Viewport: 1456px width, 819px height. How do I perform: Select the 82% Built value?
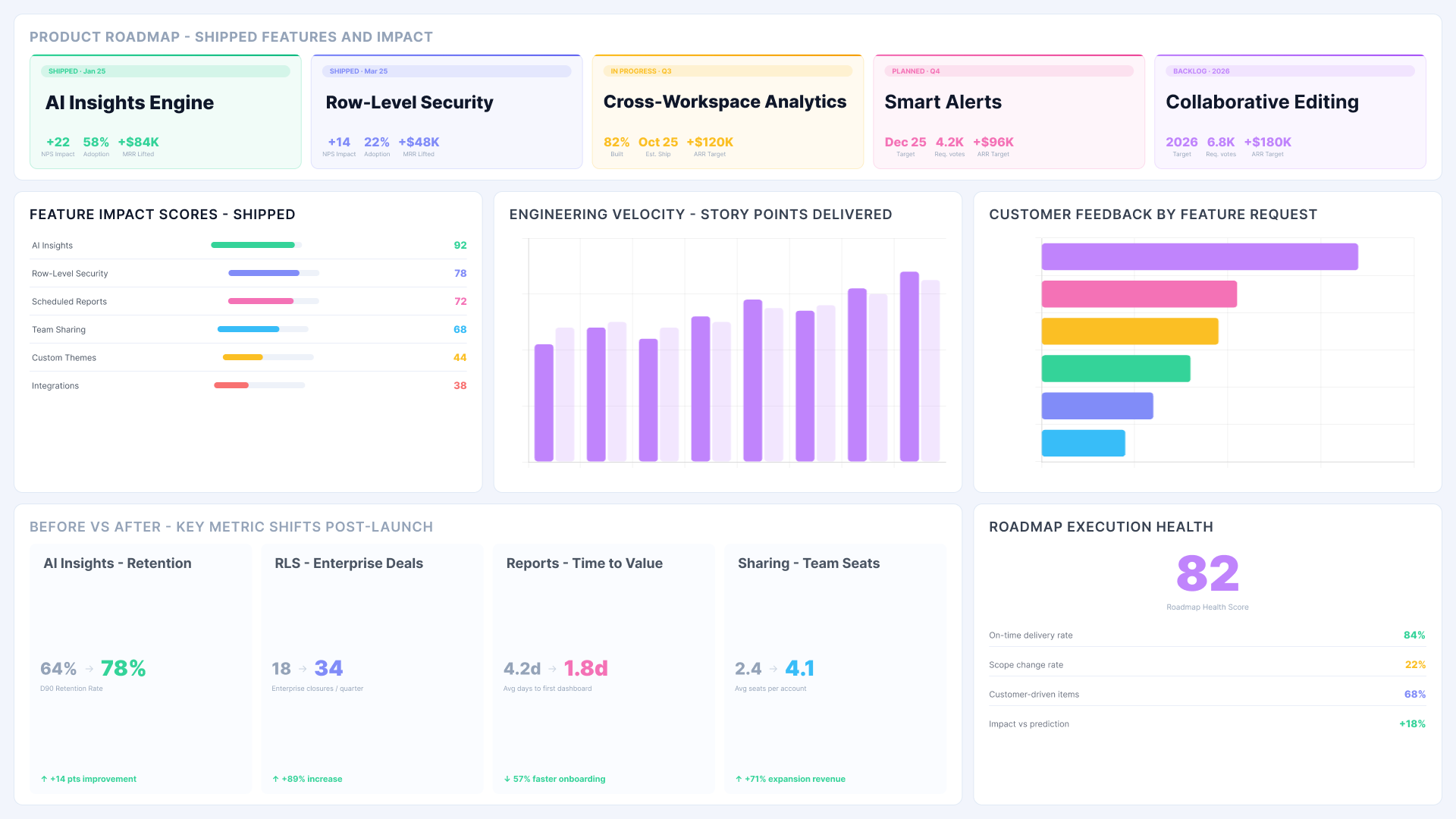(x=617, y=142)
